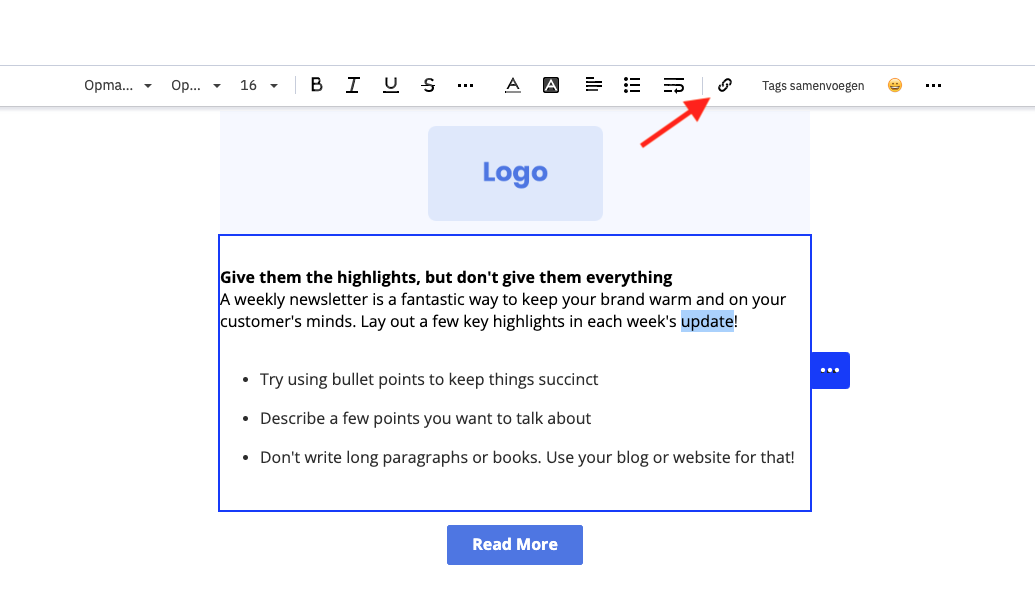Click paragraph starting A weekly newsletter

click(x=503, y=310)
